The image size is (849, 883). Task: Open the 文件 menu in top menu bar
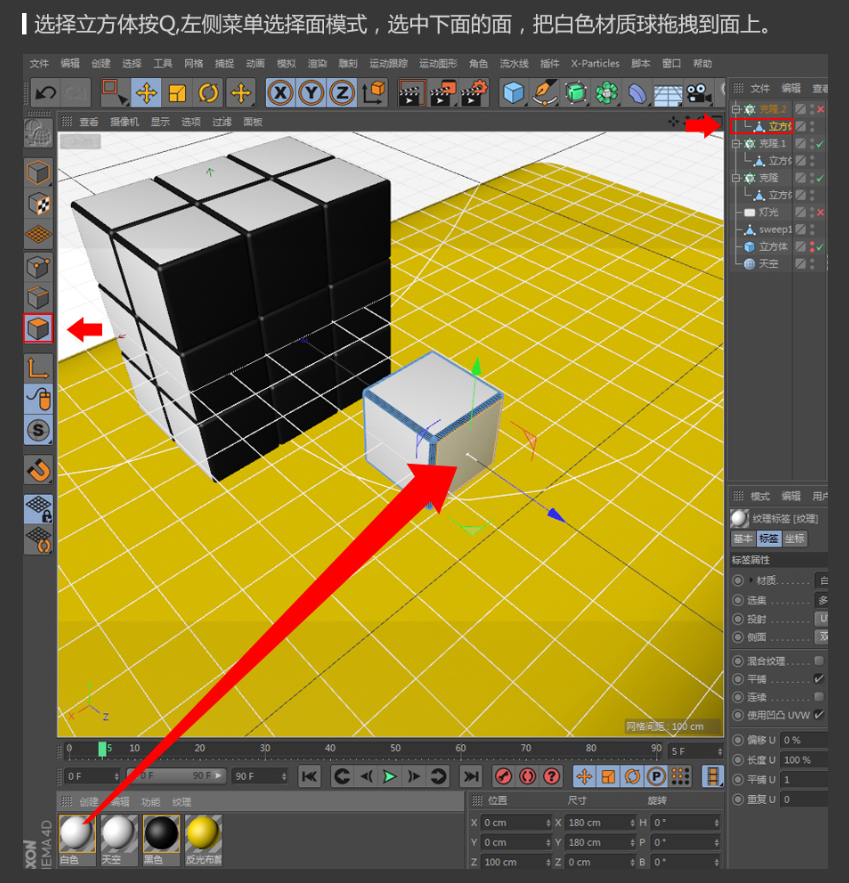[x=39, y=64]
